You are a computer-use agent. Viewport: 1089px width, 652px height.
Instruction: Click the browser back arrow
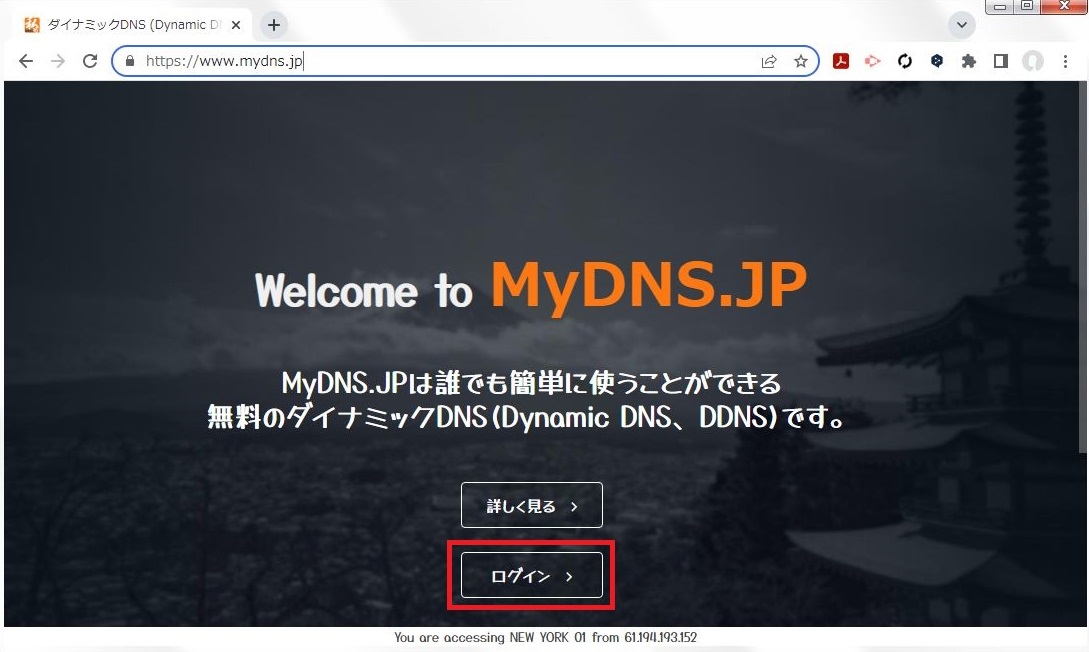tap(26, 61)
